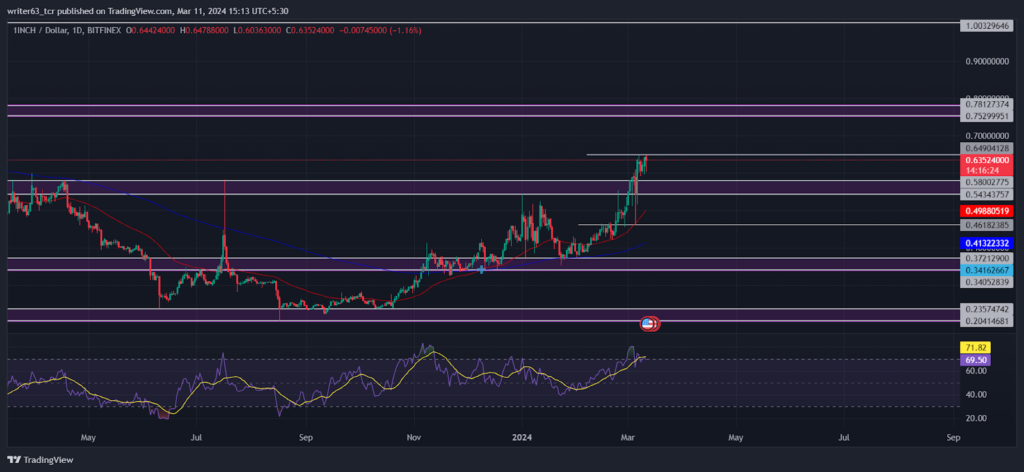This screenshot has width=1024, height=472.
Task: Click the Mar label on the time axis
Action: click(628, 437)
